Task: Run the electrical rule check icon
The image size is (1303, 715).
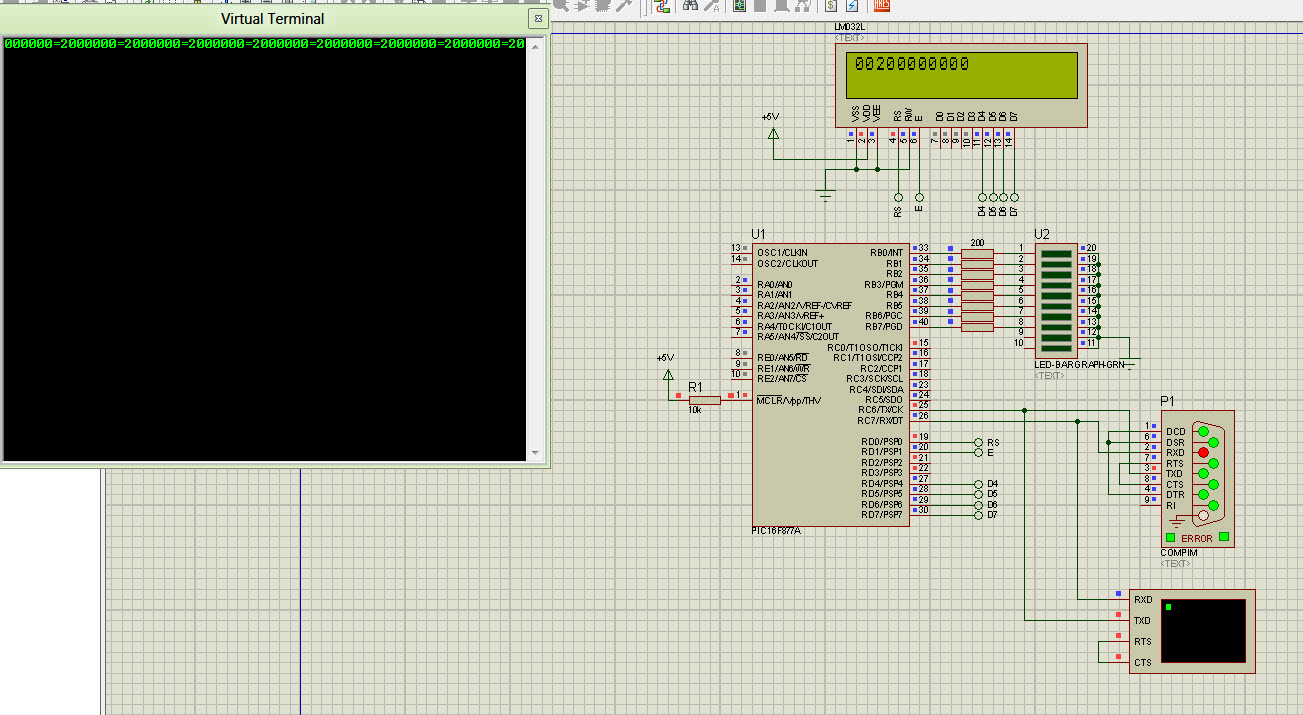Action: (852, 6)
